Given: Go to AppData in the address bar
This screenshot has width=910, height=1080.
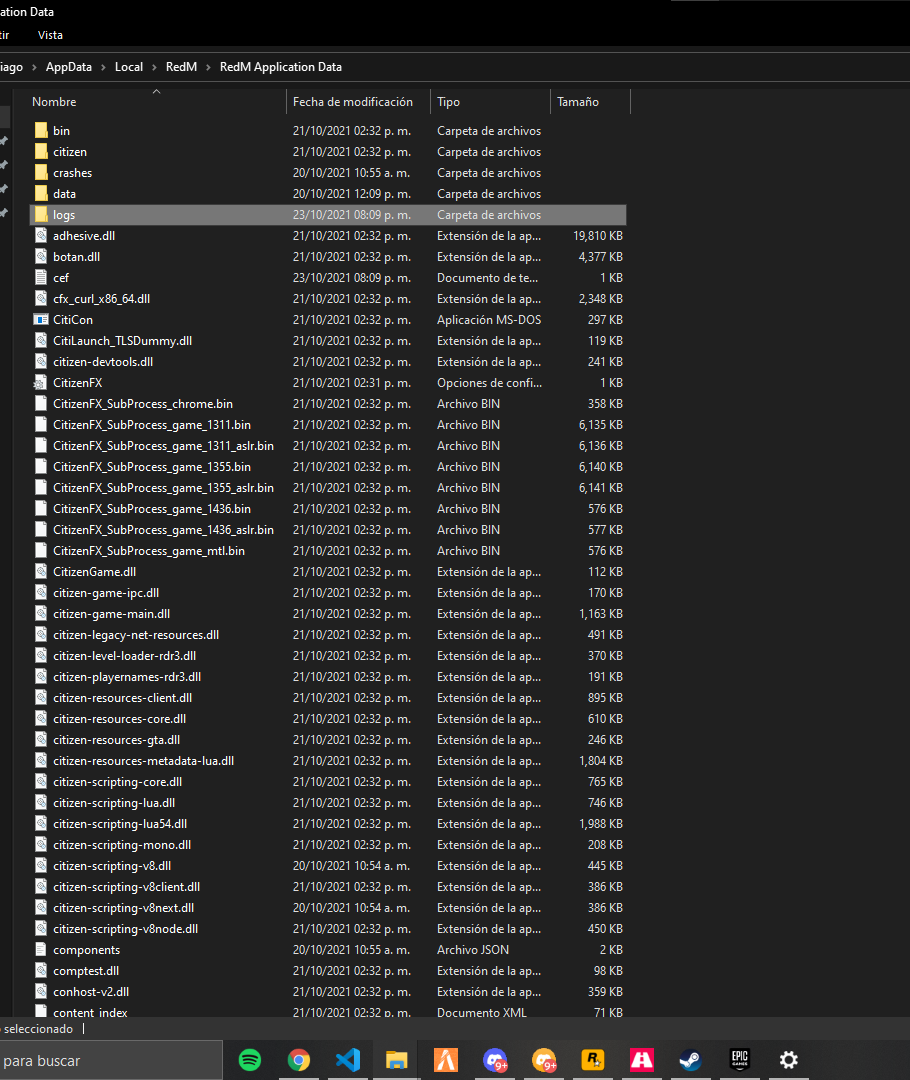Looking at the screenshot, I should pyautogui.click(x=69, y=67).
